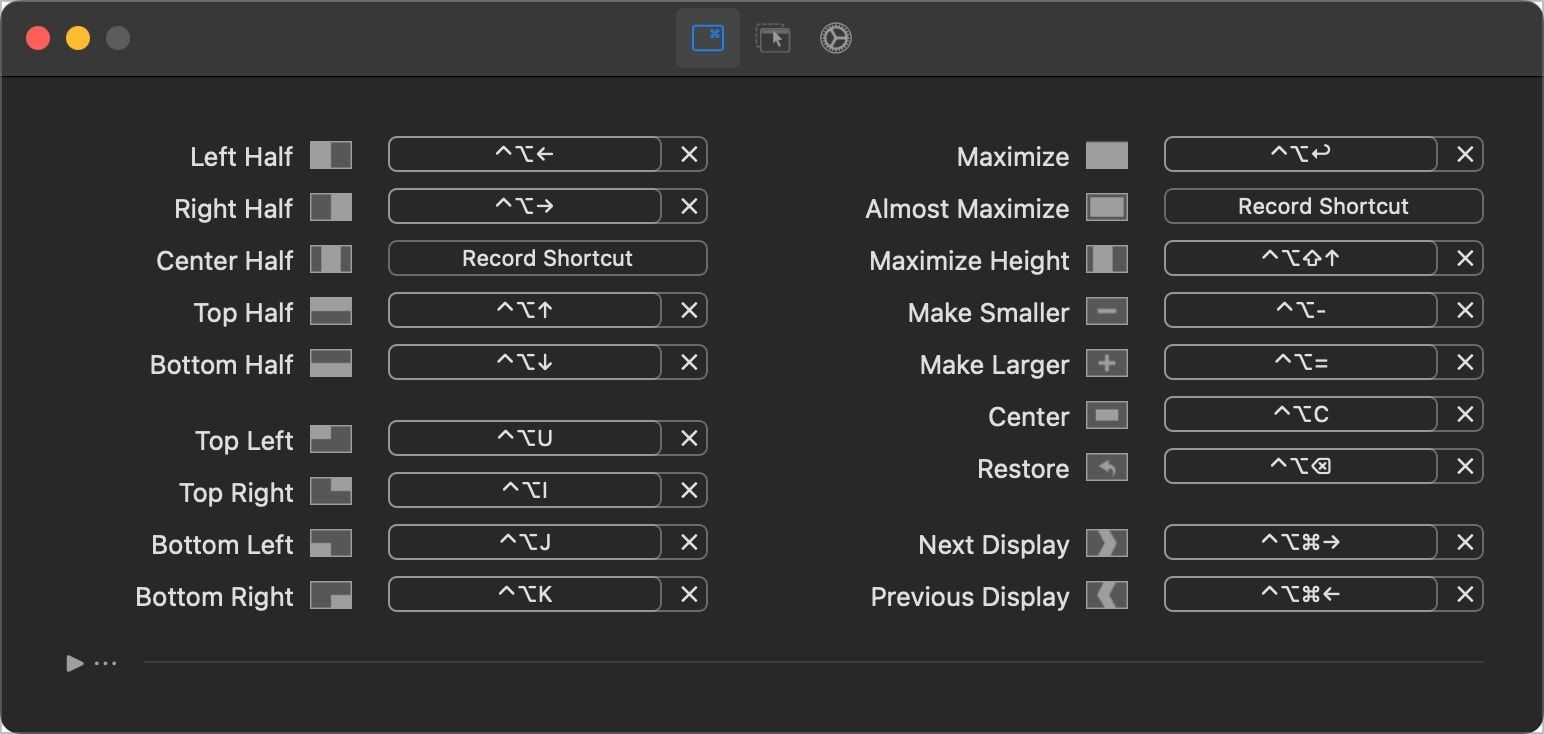Clear the Left Half shortcut

[x=687, y=154]
